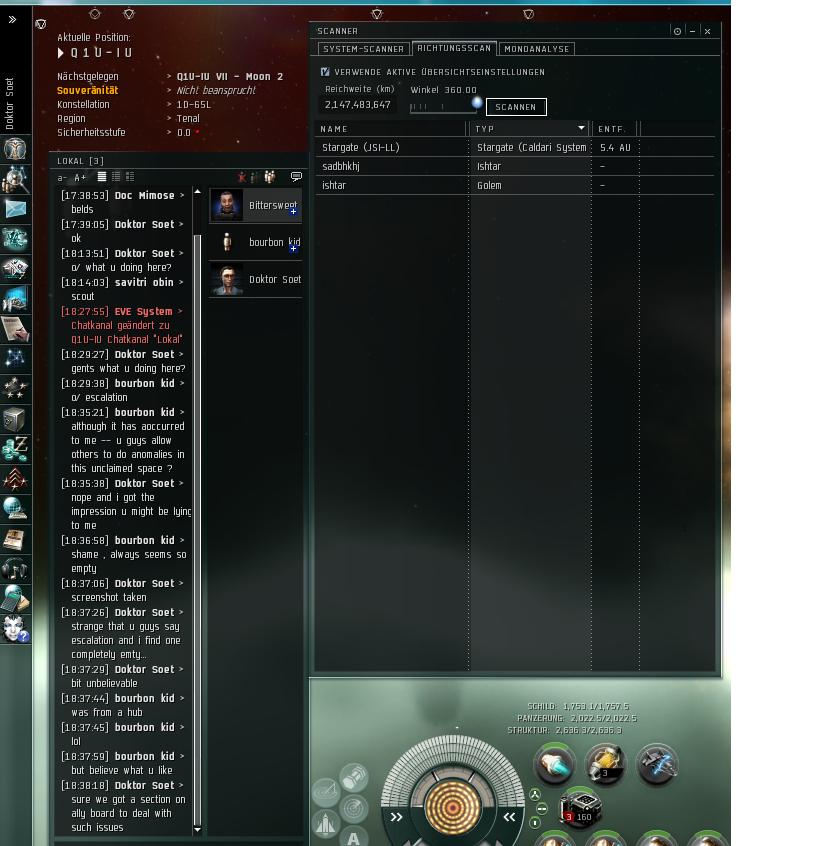840x846 pixels.
Task: Collapse the Aktuelle Position triangle next to Q1U-IU
Action: [60, 53]
